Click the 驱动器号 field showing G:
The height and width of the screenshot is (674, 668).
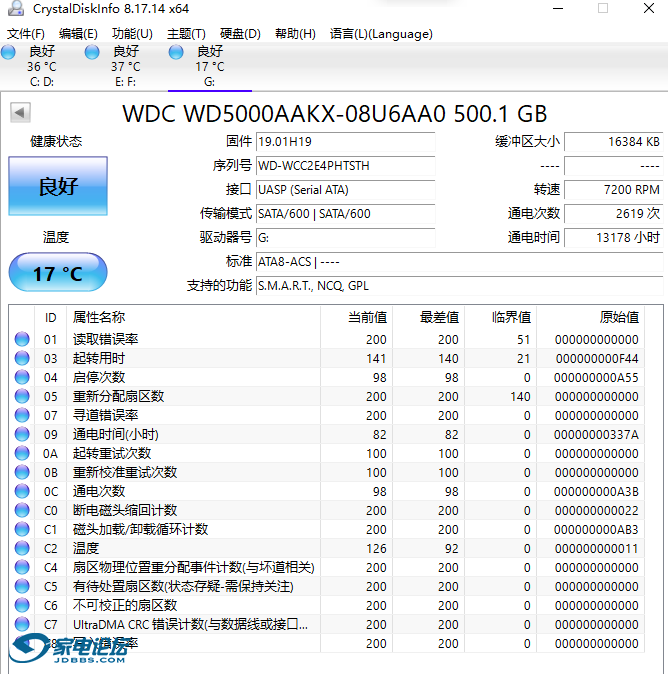point(346,238)
